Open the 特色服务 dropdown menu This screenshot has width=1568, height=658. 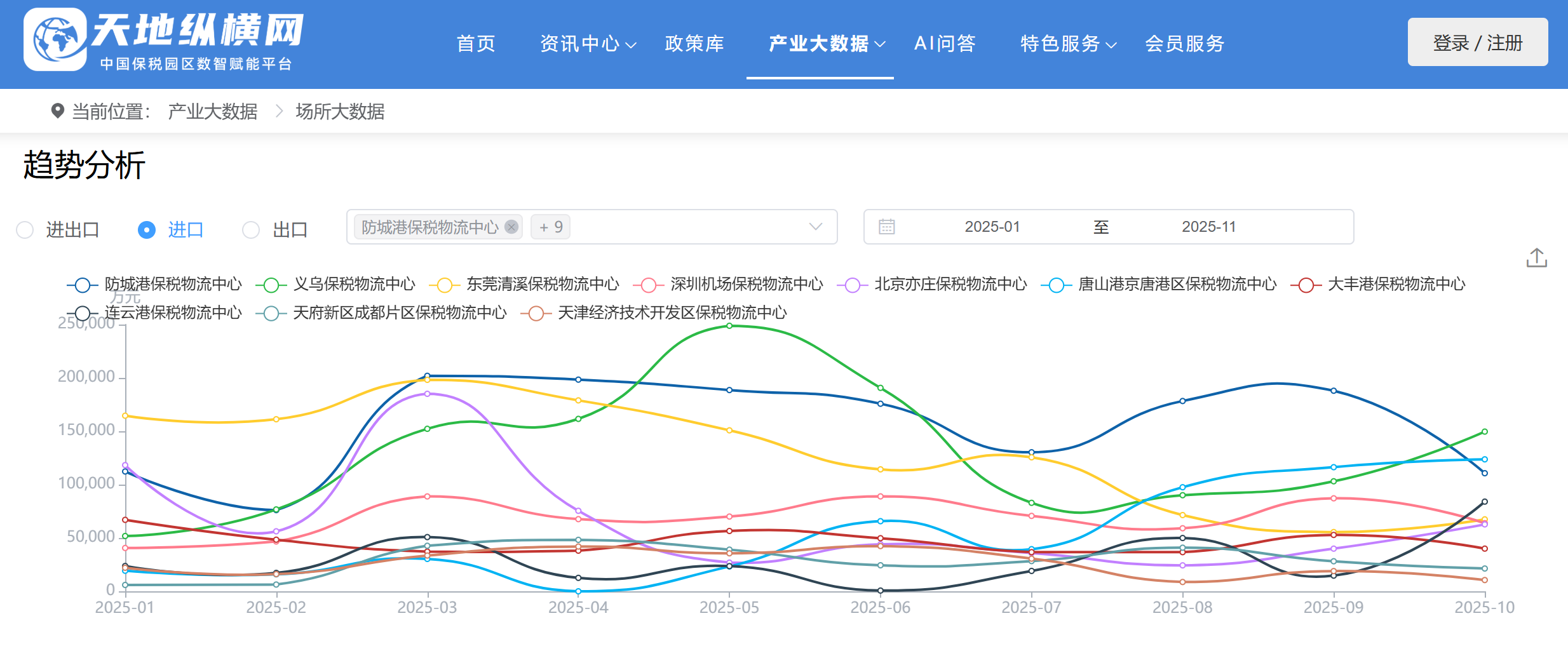coord(1067,43)
